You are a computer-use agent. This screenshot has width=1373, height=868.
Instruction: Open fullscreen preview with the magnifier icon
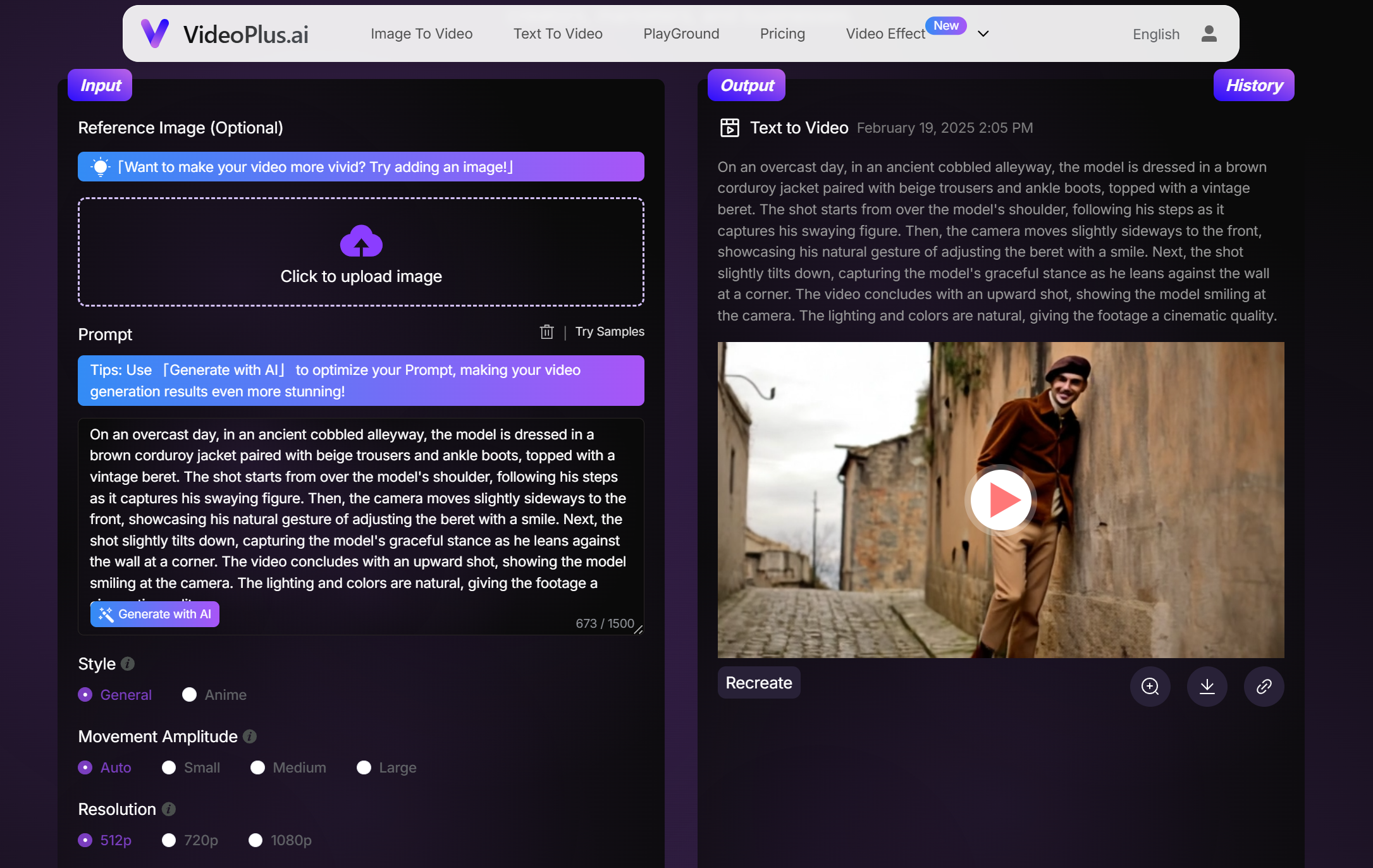(1150, 687)
